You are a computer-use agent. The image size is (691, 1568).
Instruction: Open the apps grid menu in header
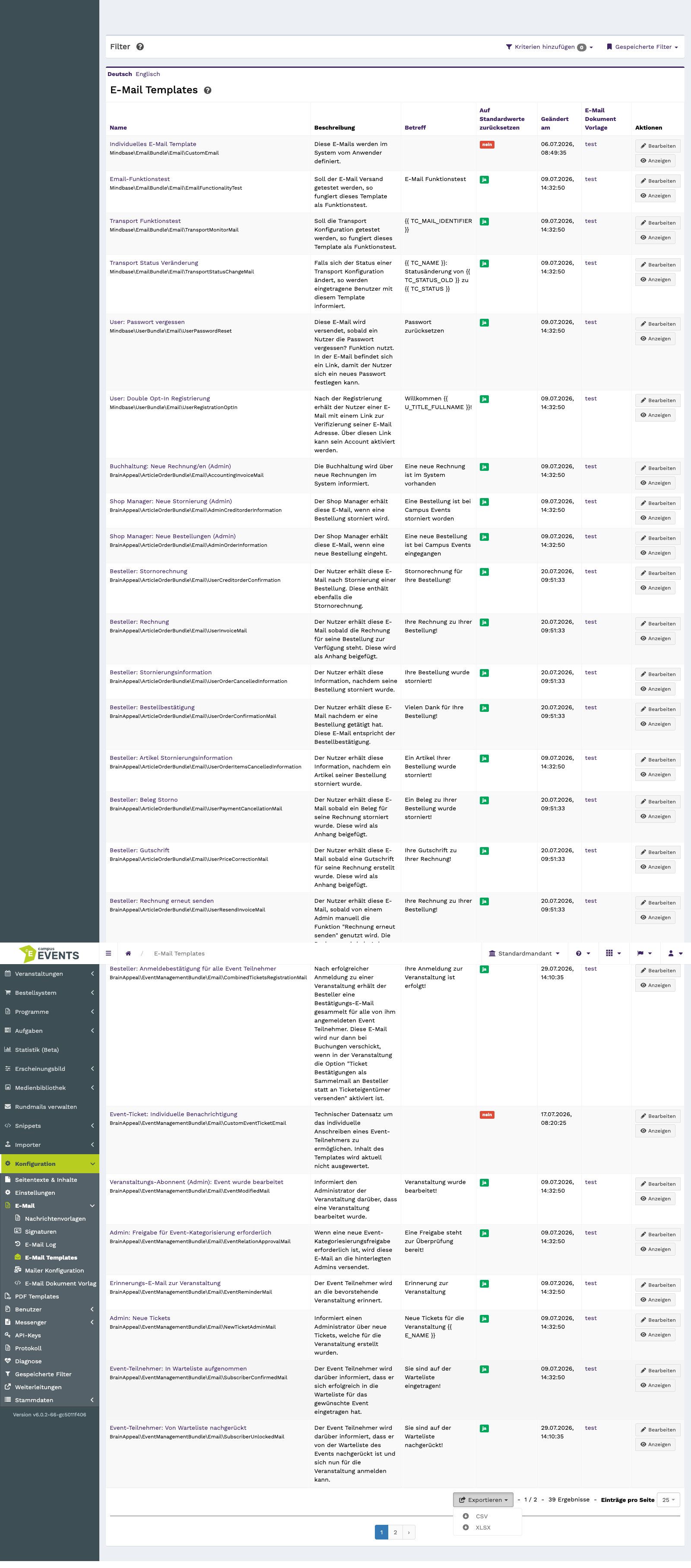click(x=613, y=953)
